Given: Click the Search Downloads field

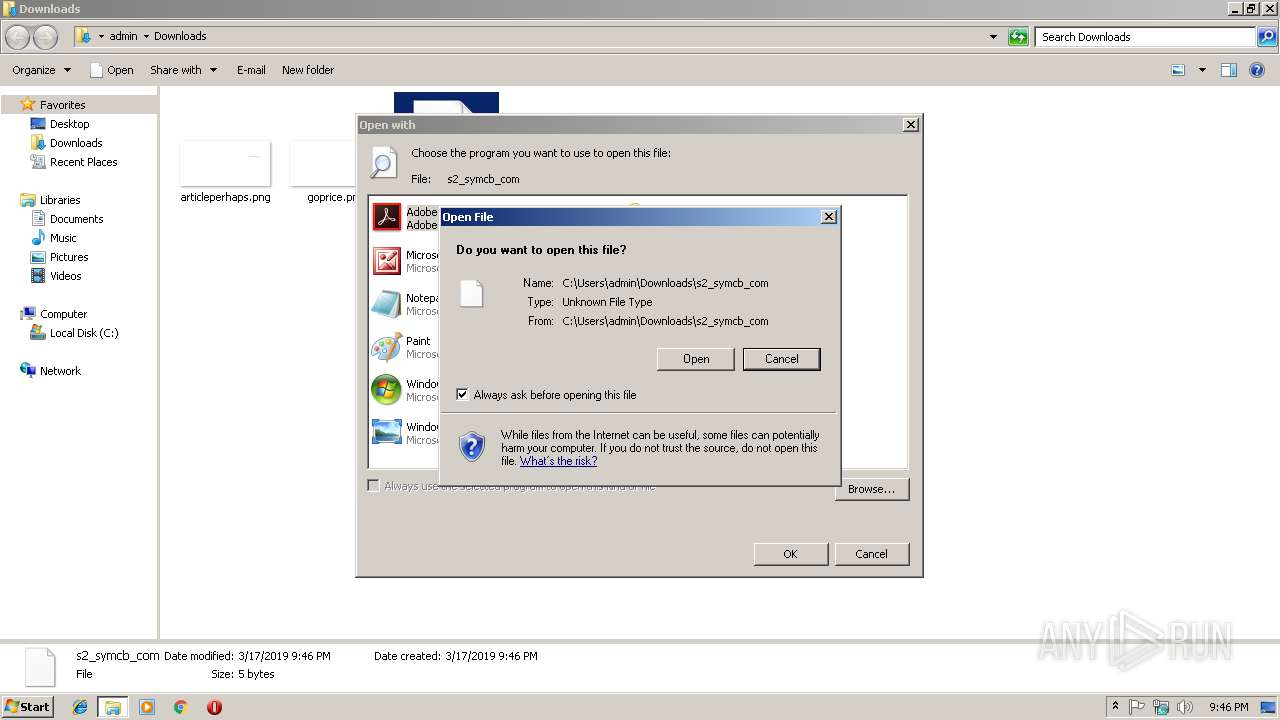Looking at the screenshot, I should [x=1146, y=37].
